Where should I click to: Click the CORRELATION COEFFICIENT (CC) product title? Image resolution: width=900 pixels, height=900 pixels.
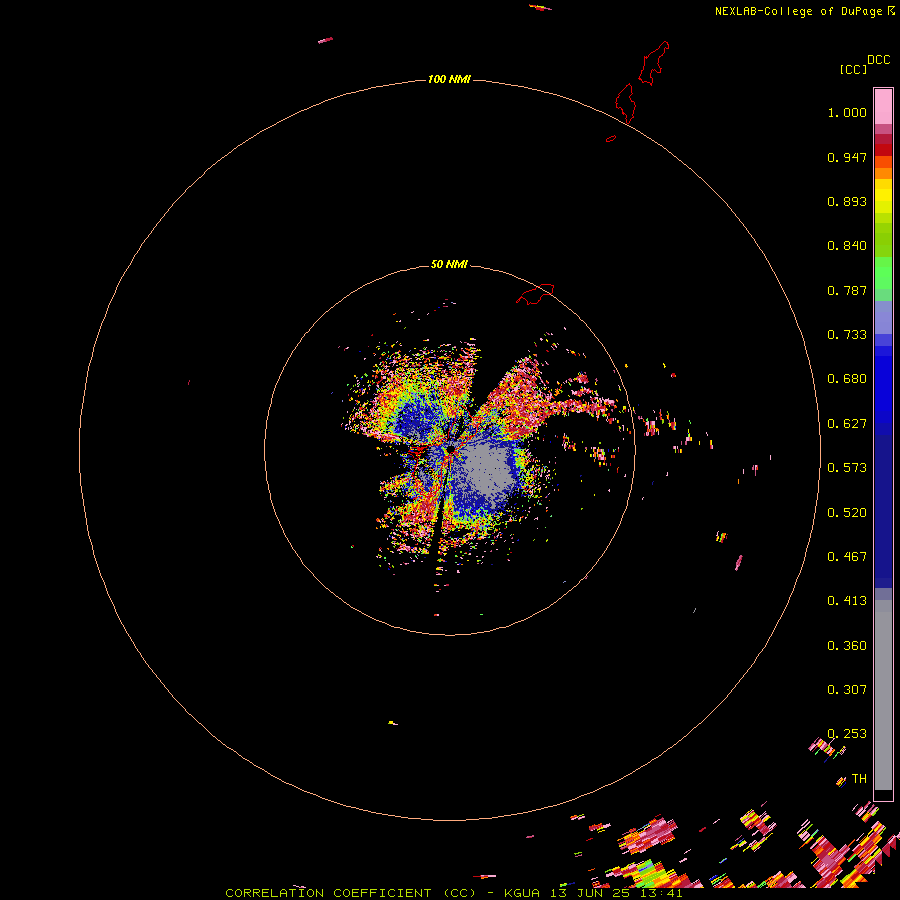350,893
